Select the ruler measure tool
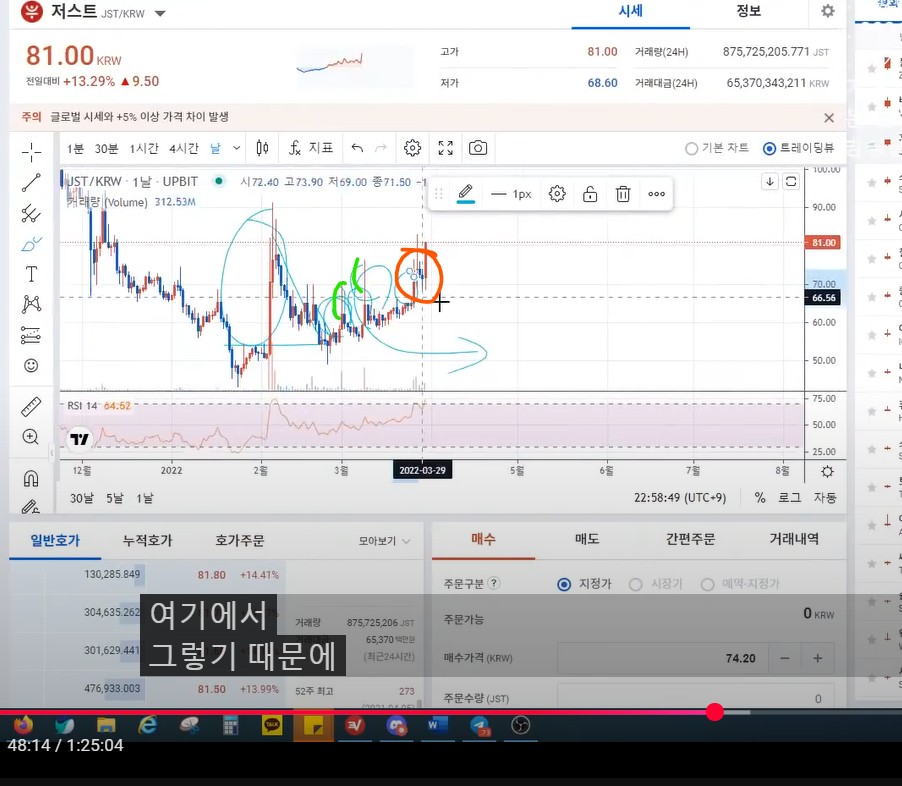This screenshot has width=902, height=786. (31, 406)
